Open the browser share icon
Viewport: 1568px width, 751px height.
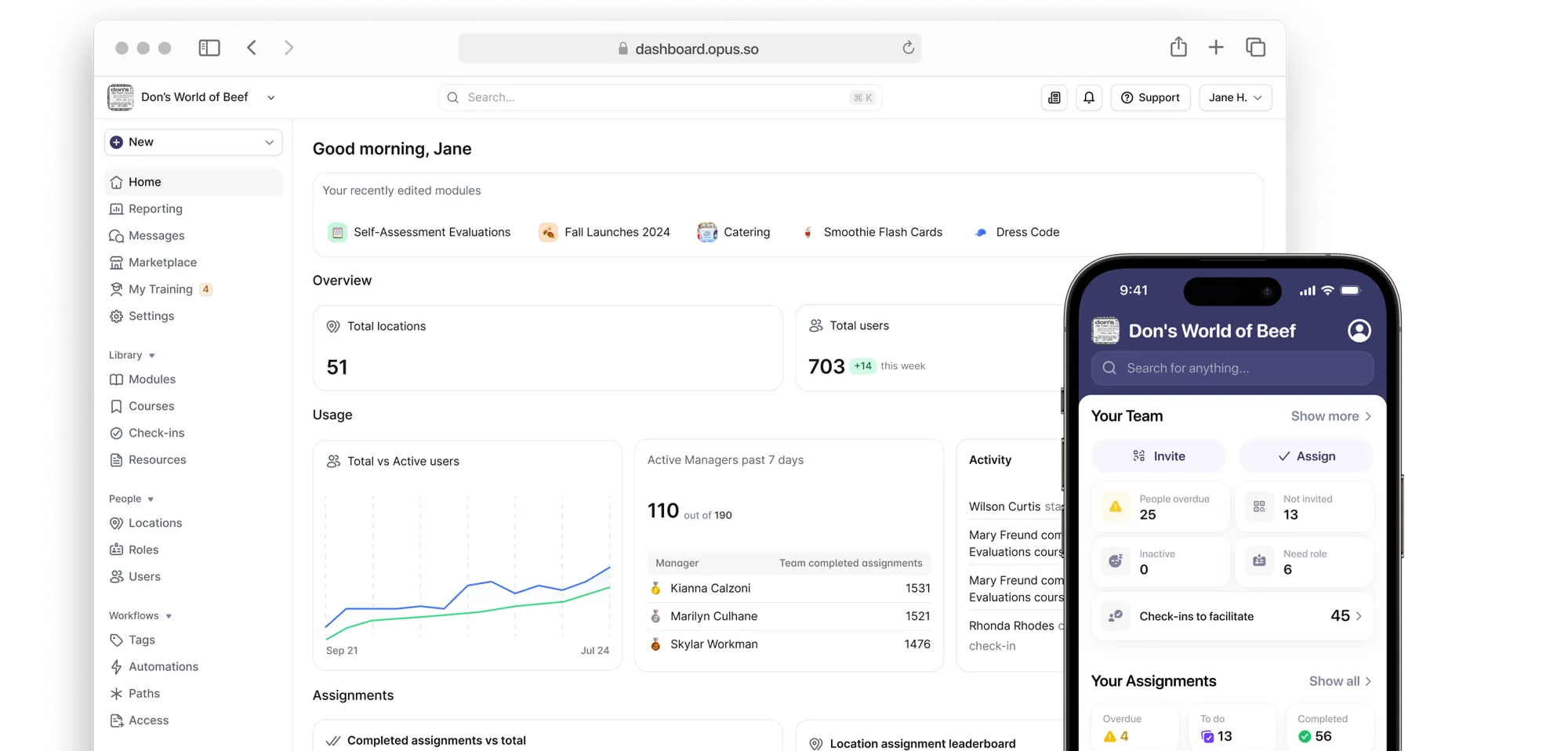tap(1178, 47)
